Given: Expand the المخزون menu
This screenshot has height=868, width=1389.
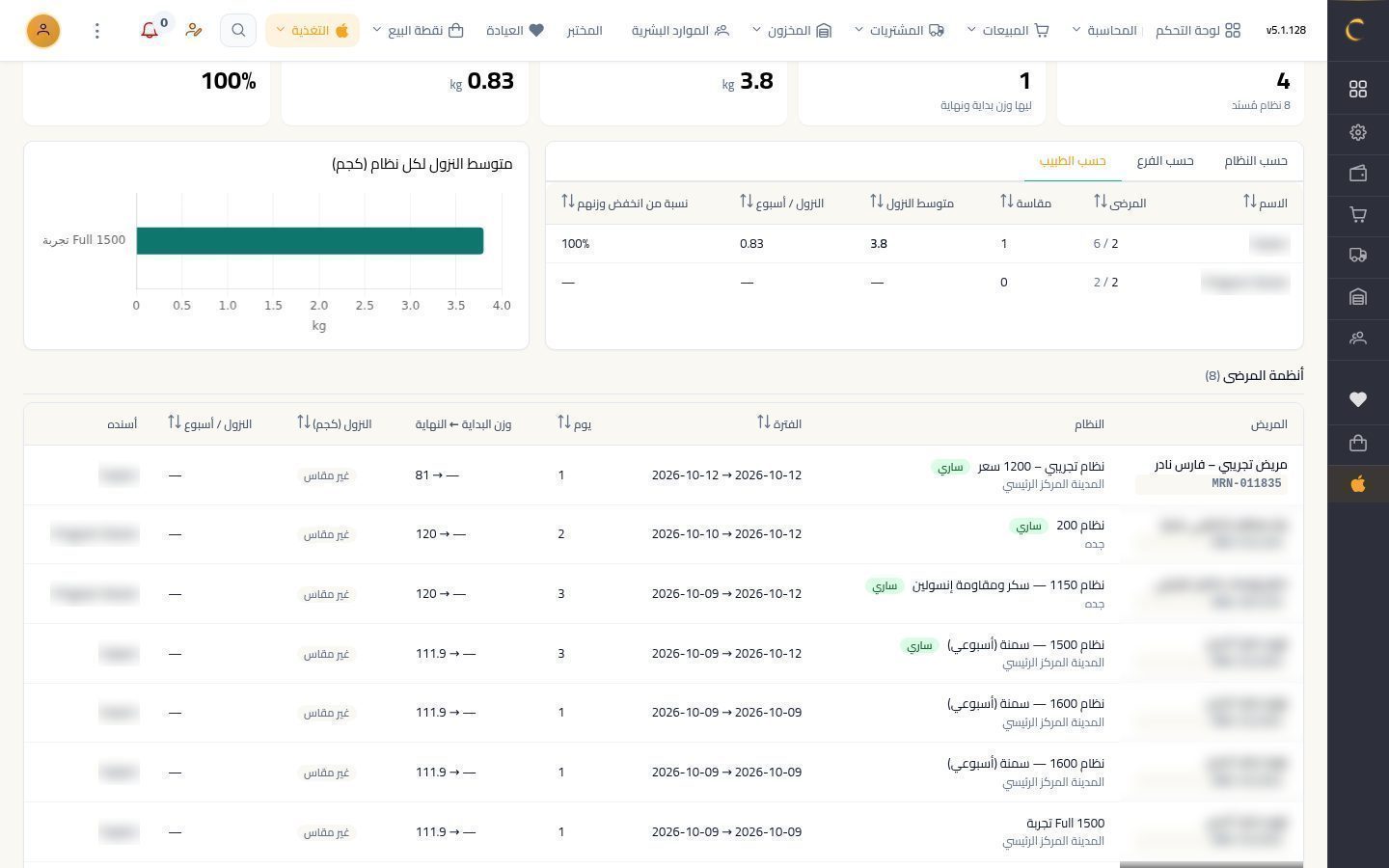Looking at the screenshot, I should pos(791,30).
